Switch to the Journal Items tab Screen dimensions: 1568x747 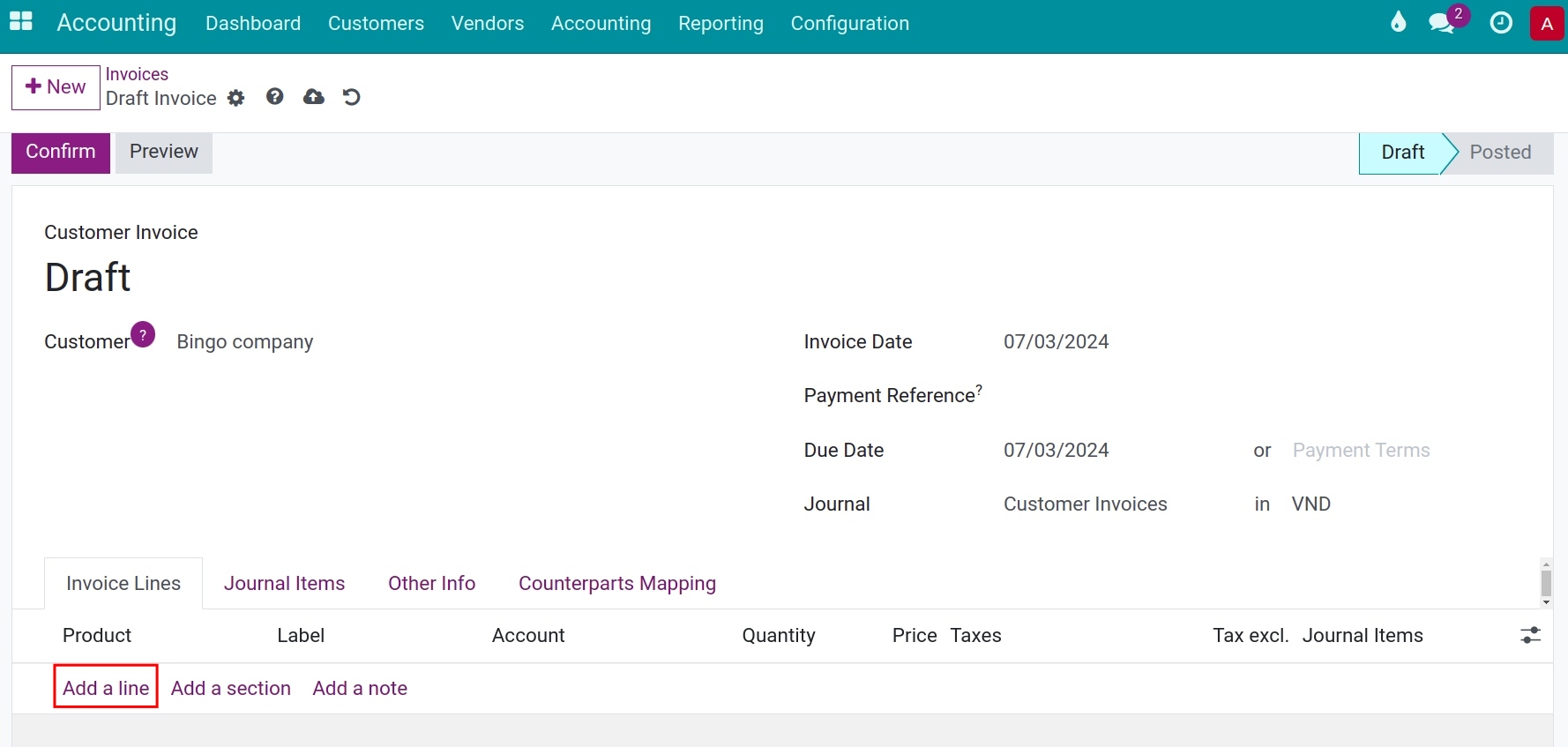click(x=284, y=584)
